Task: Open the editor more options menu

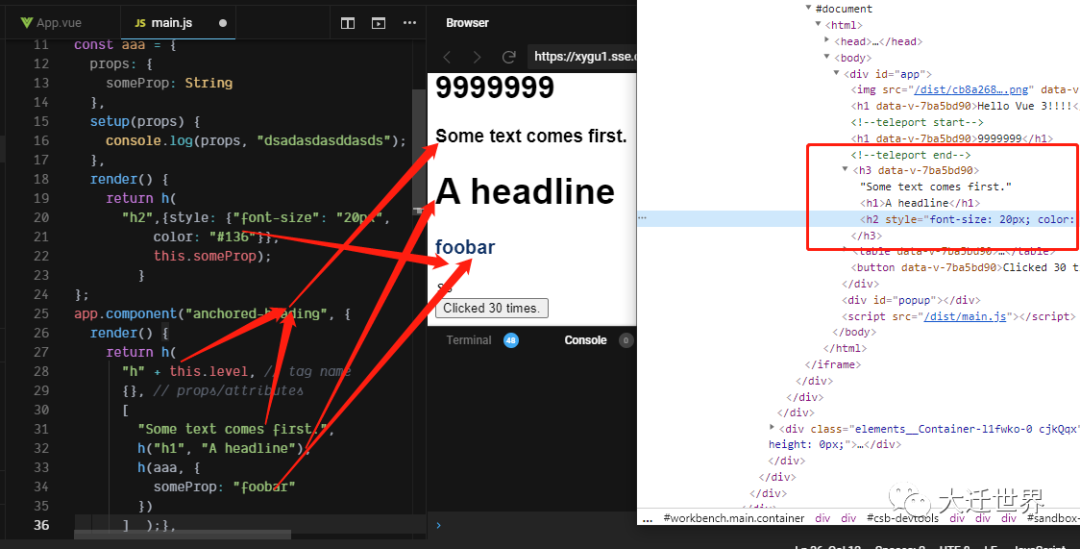Action: coord(410,23)
